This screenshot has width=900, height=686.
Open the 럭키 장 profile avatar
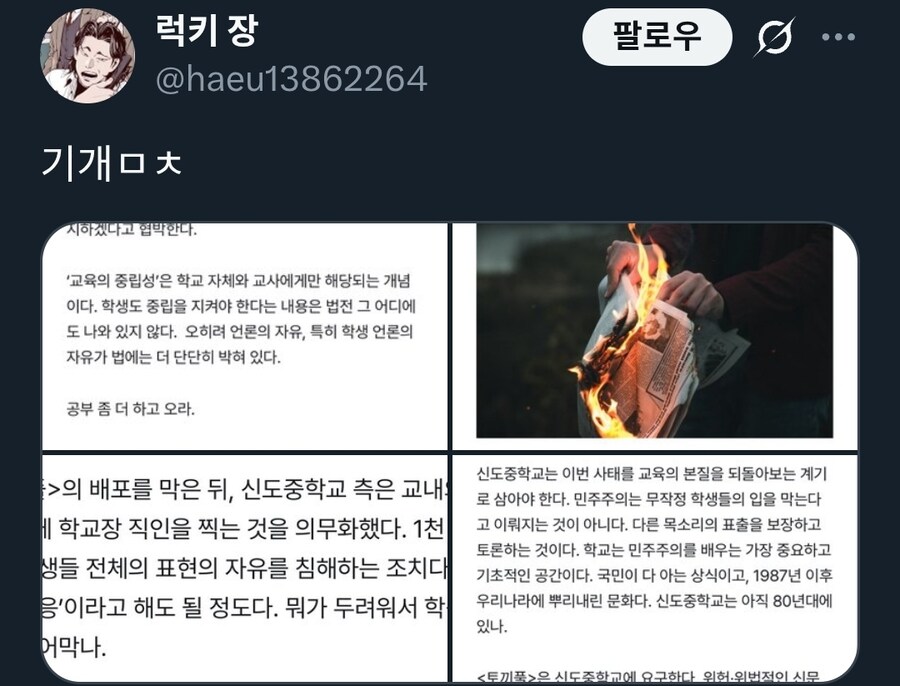(88, 56)
